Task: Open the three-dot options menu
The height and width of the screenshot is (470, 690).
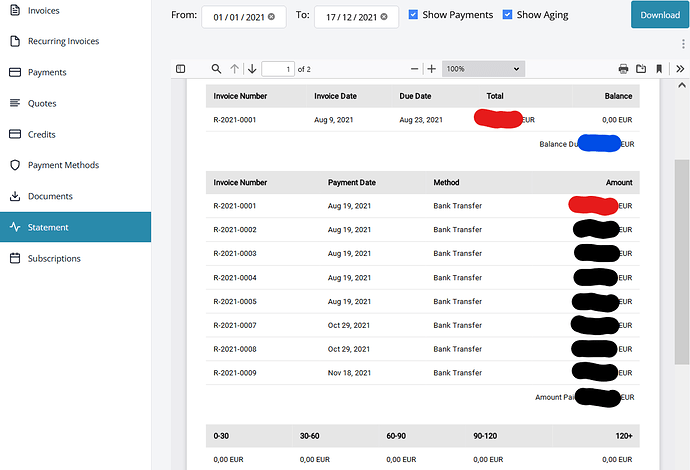Action: (x=683, y=44)
